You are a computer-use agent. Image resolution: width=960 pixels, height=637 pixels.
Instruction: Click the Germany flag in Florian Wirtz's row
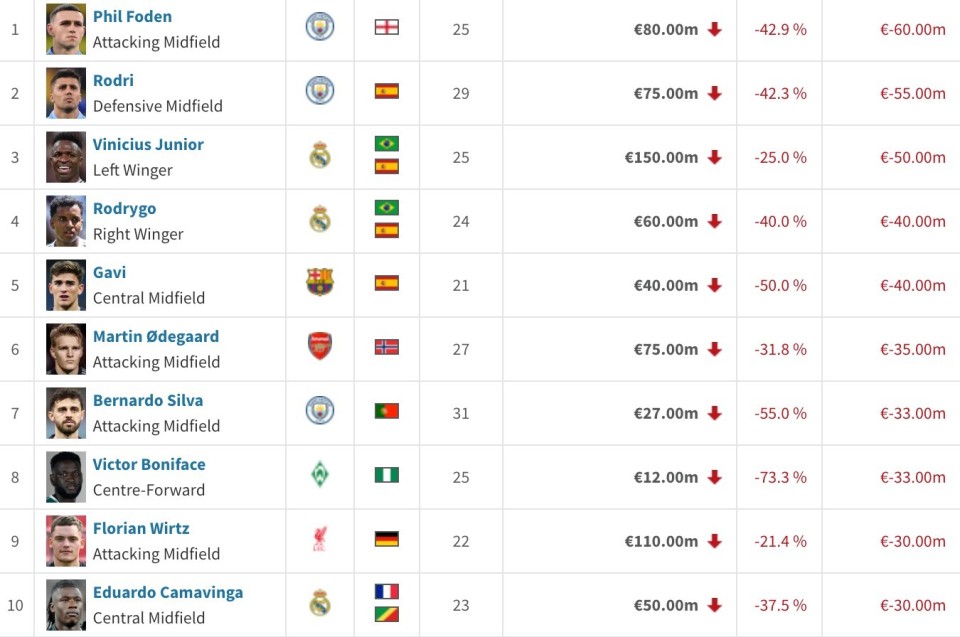[386, 539]
